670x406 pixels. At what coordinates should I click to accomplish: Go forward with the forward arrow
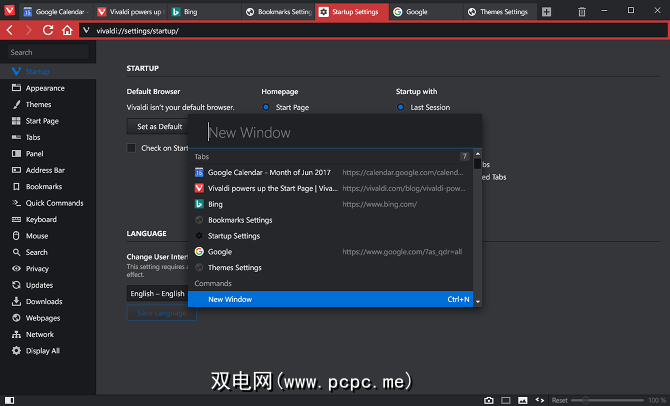29,30
